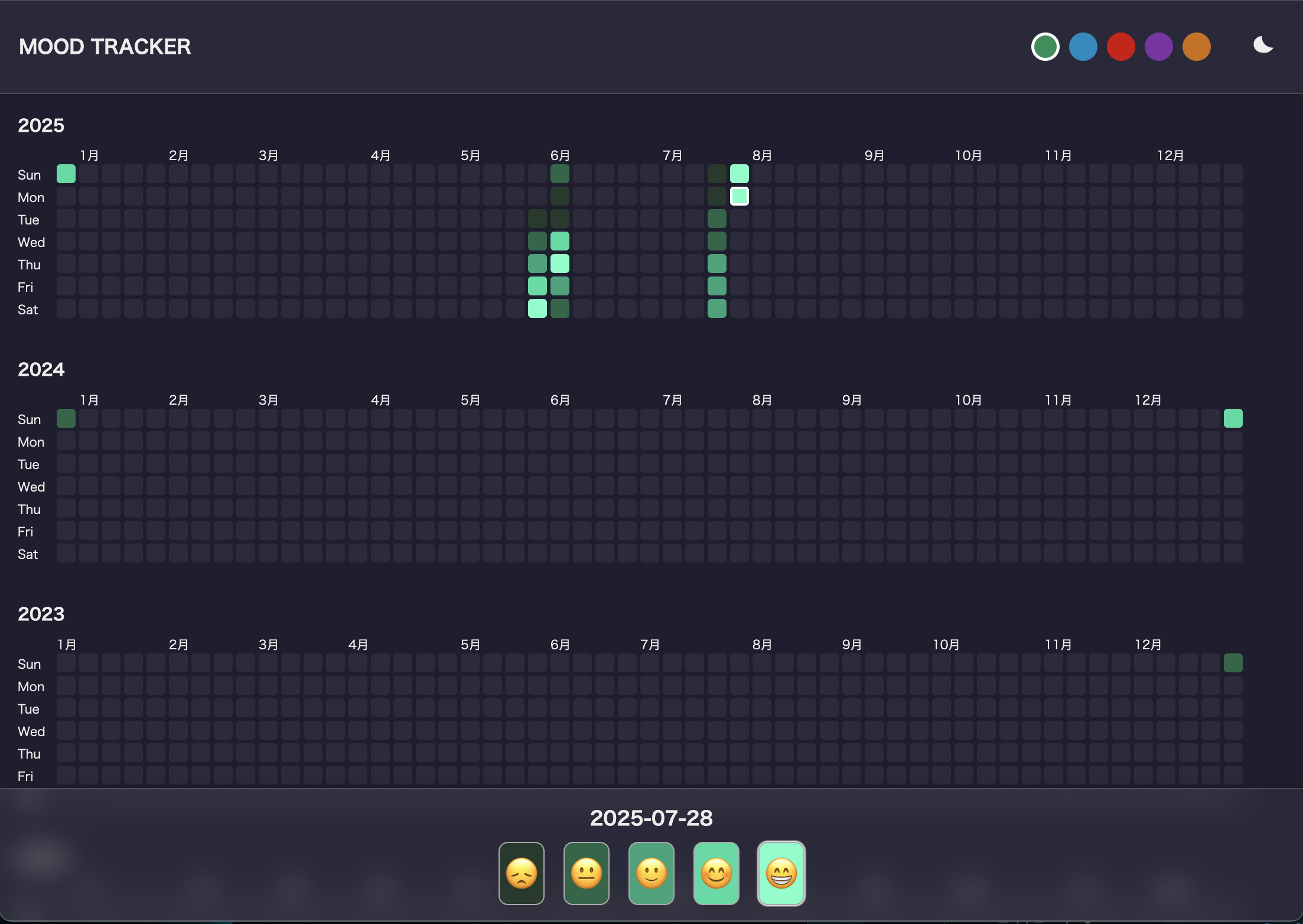Select the 2025-05-31 Saturday cell
The height and width of the screenshot is (924, 1303).
coord(538,308)
